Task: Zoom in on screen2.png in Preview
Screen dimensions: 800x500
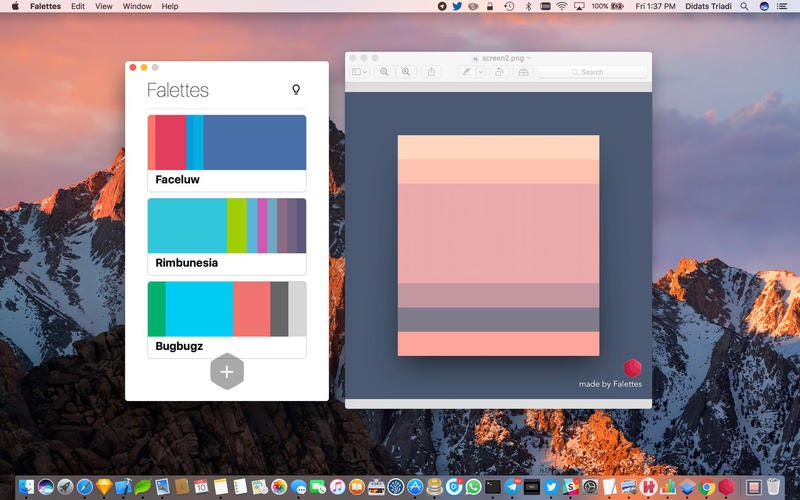Action: (x=406, y=72)
